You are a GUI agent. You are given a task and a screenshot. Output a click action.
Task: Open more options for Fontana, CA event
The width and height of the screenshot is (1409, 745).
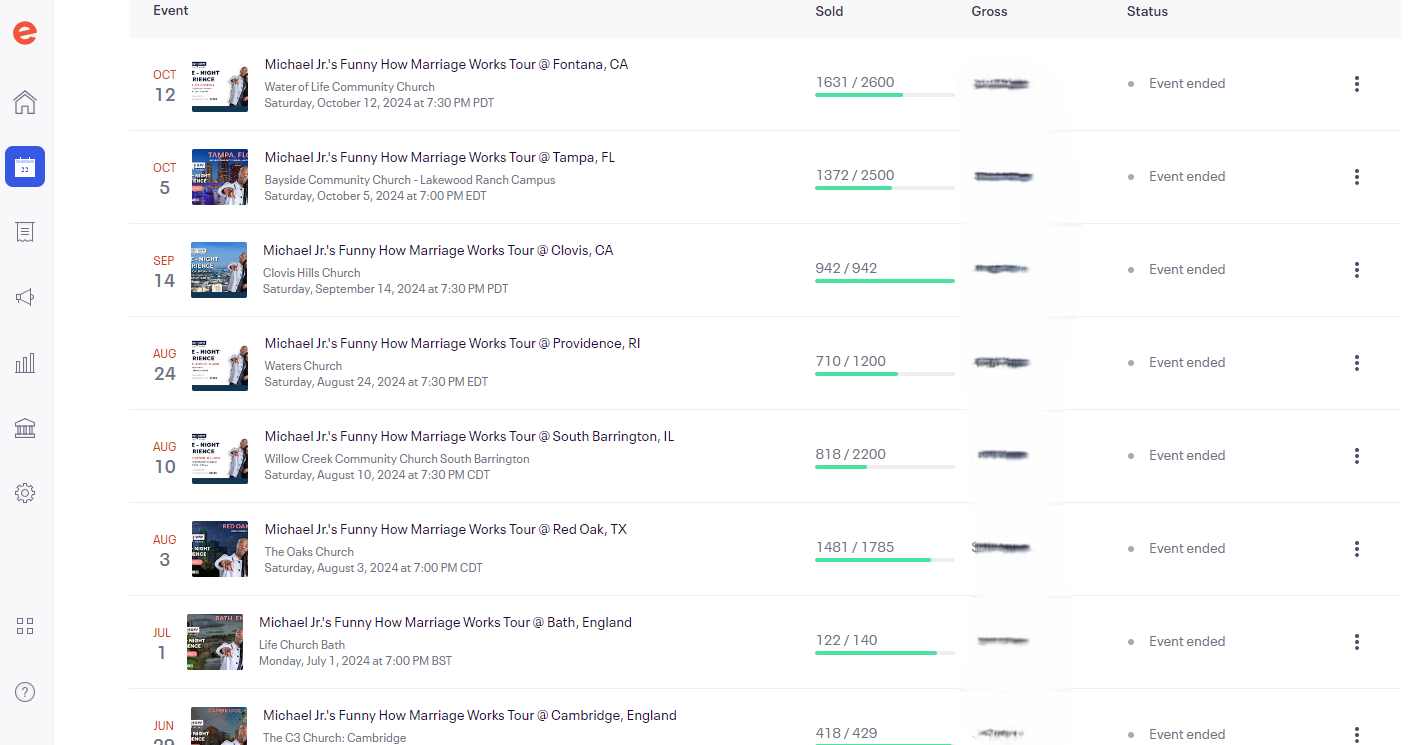click(1356, 84)
